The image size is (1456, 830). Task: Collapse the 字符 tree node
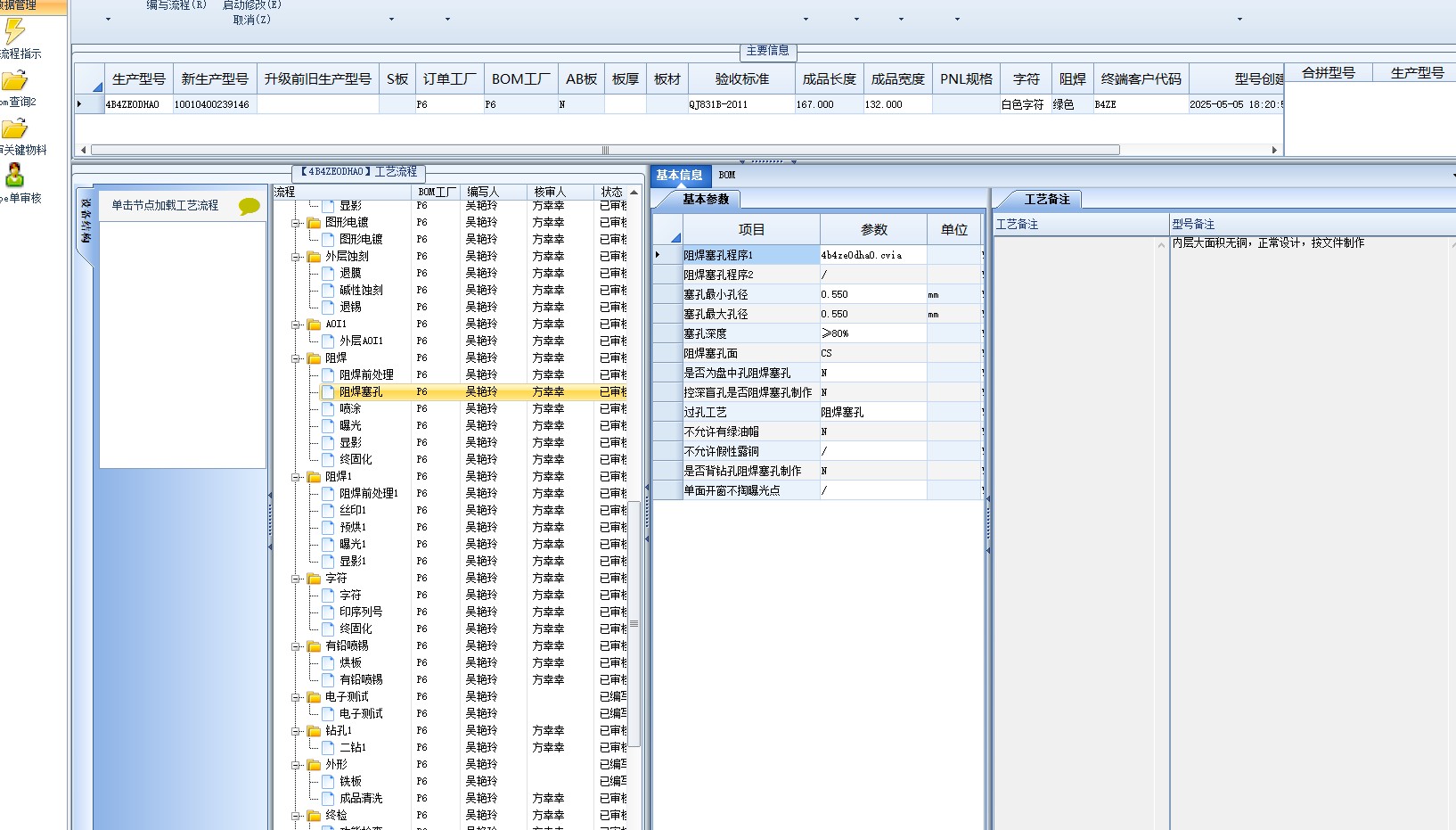pyautogui.click(x=296, y=579)
